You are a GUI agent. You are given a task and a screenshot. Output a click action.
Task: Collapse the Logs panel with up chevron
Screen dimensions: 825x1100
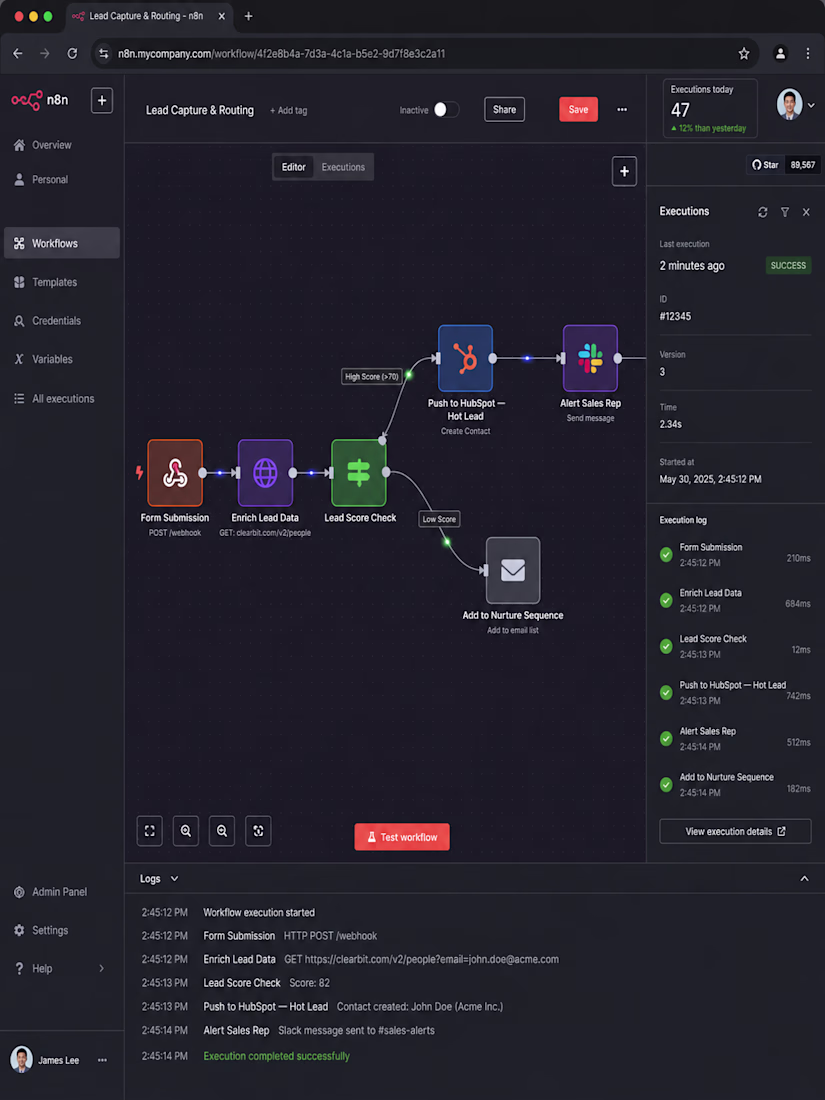(x=805, y=878)
